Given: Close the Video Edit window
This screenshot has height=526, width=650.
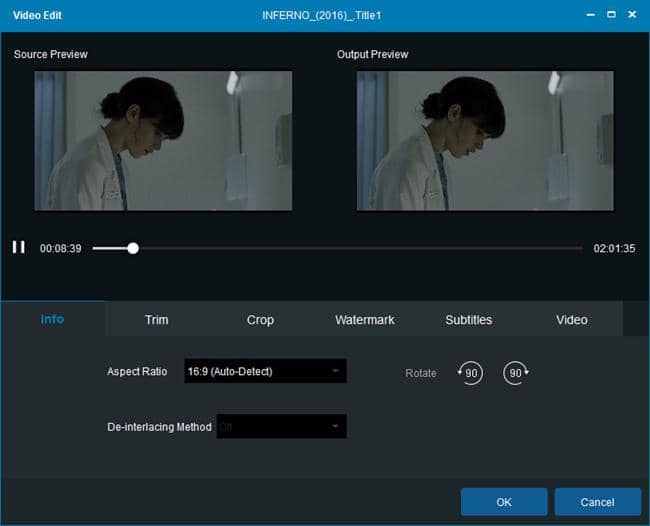Looking at the screenshot, I should (x=632, y=15).
